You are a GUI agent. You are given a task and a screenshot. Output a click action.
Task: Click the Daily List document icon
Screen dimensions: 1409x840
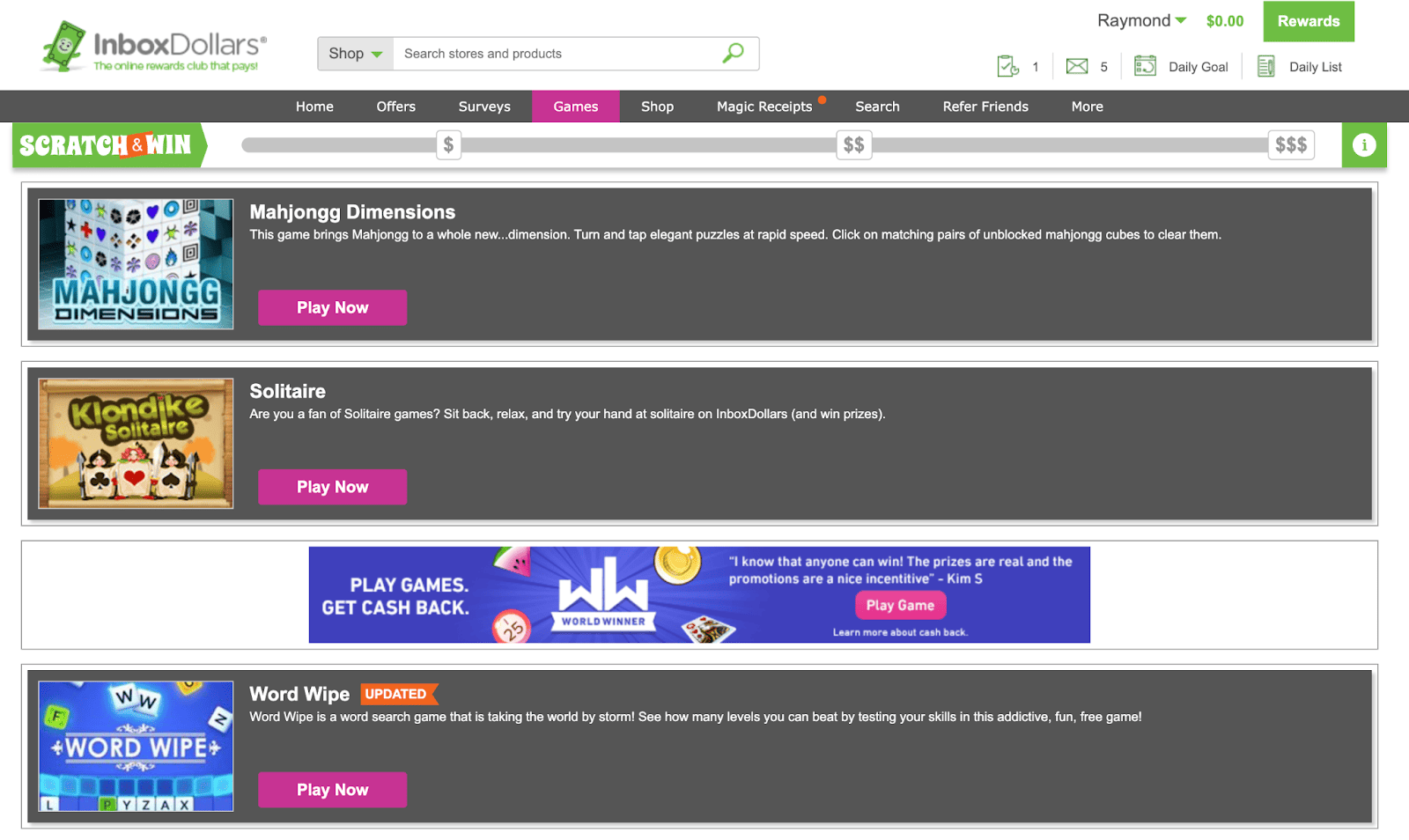pos(1266,66)
